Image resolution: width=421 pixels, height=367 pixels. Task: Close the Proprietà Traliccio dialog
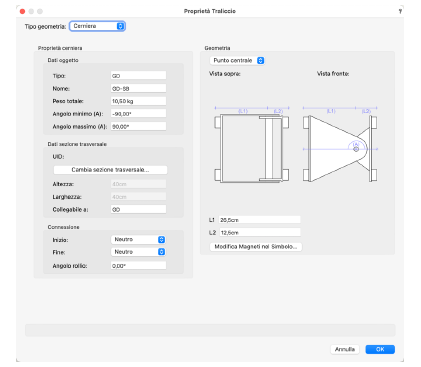tap(22, 11)
